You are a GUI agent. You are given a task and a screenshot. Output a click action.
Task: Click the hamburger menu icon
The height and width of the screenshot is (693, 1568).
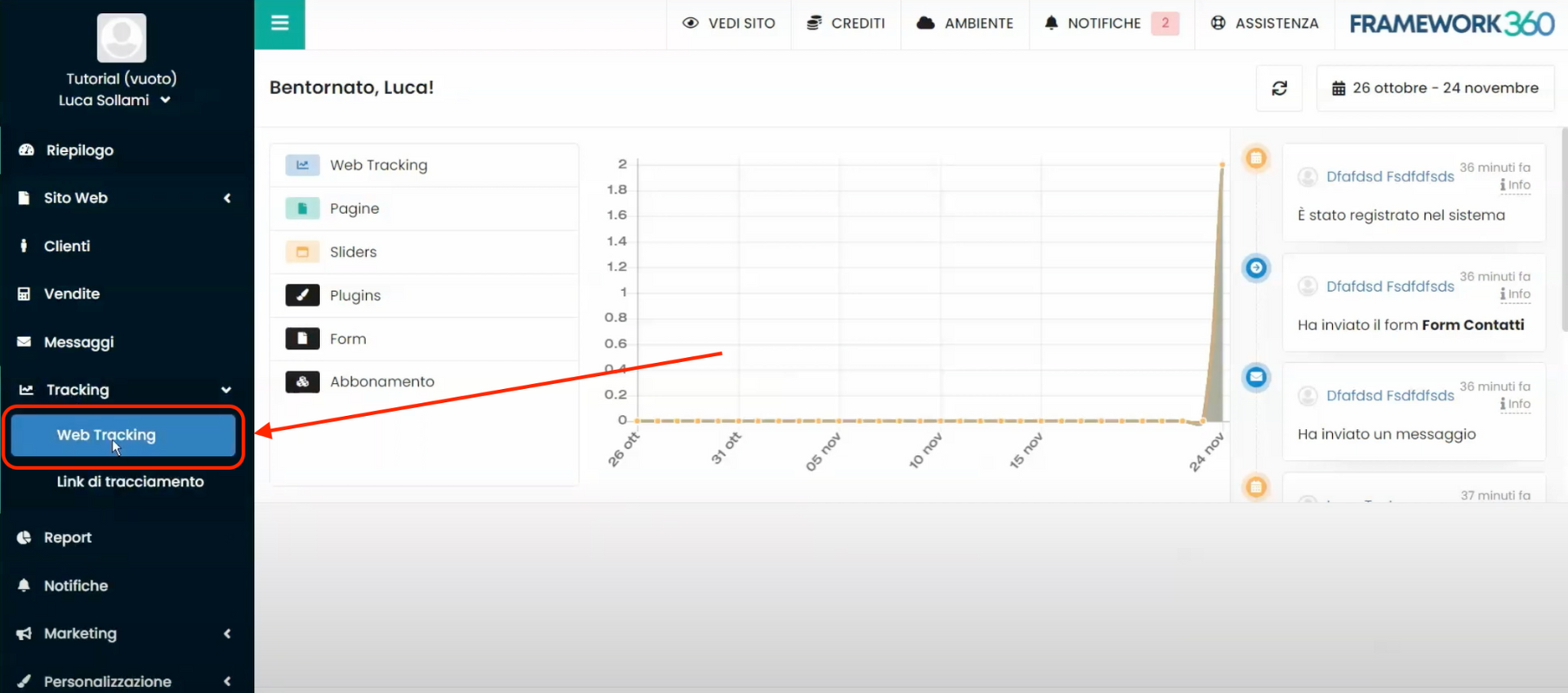(x=279, y=24)
